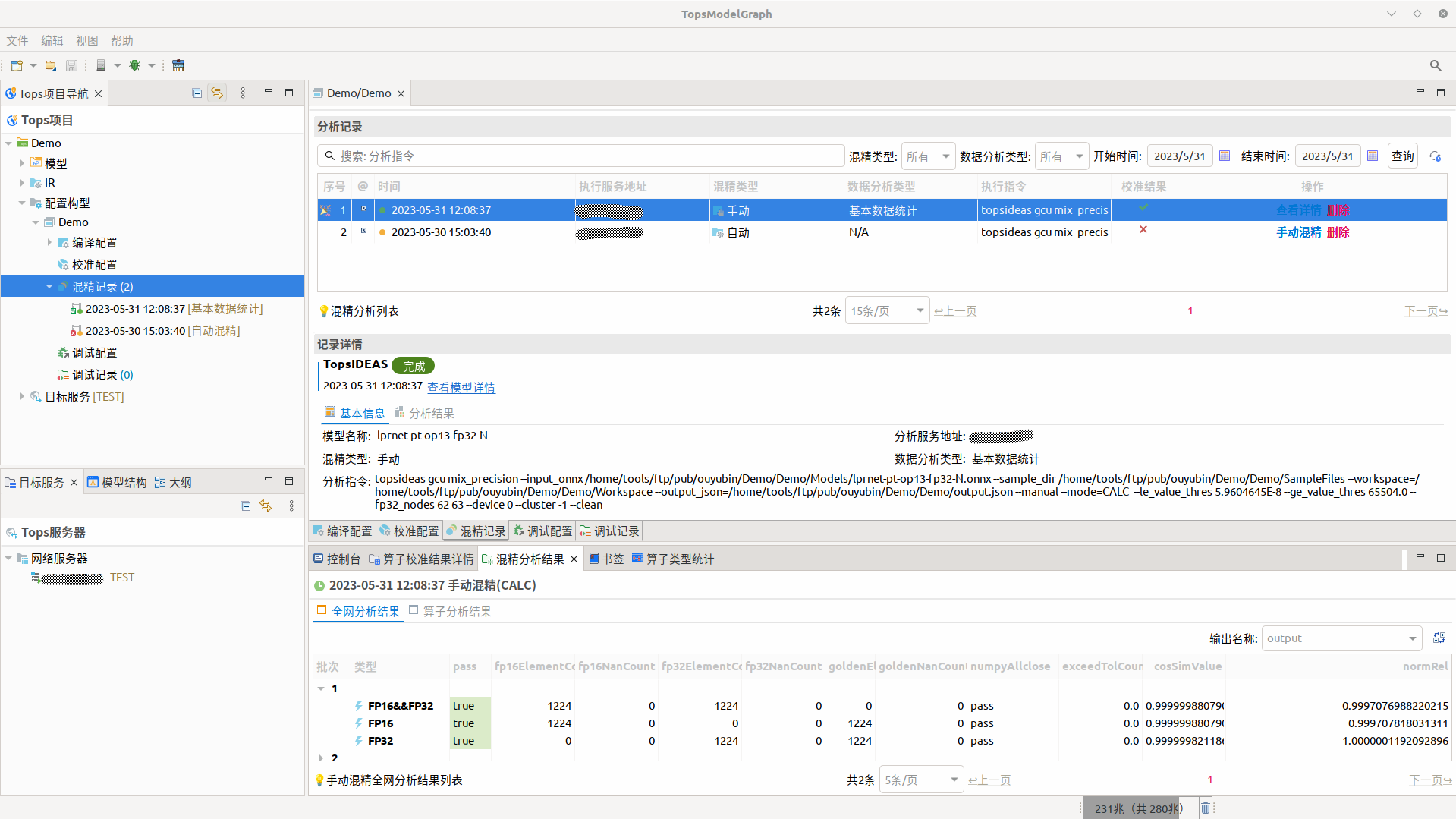Open the dropdown next to the new wizard icon
Image resolution: width=1456 pixels, height=819 pixels.
tap(33, 65)
